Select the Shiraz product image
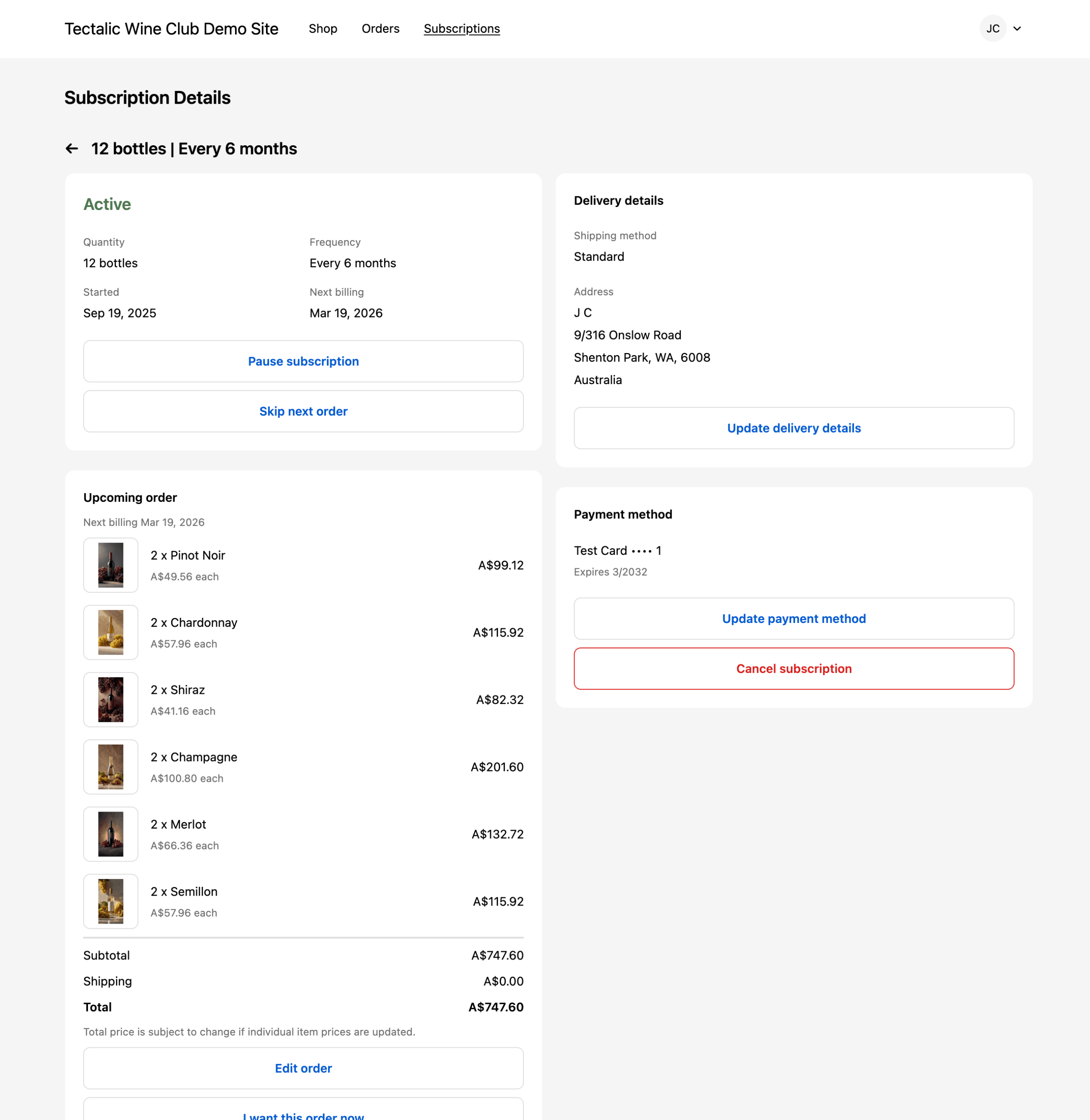Viewport: 1090px width, 1120px height. 111,700
